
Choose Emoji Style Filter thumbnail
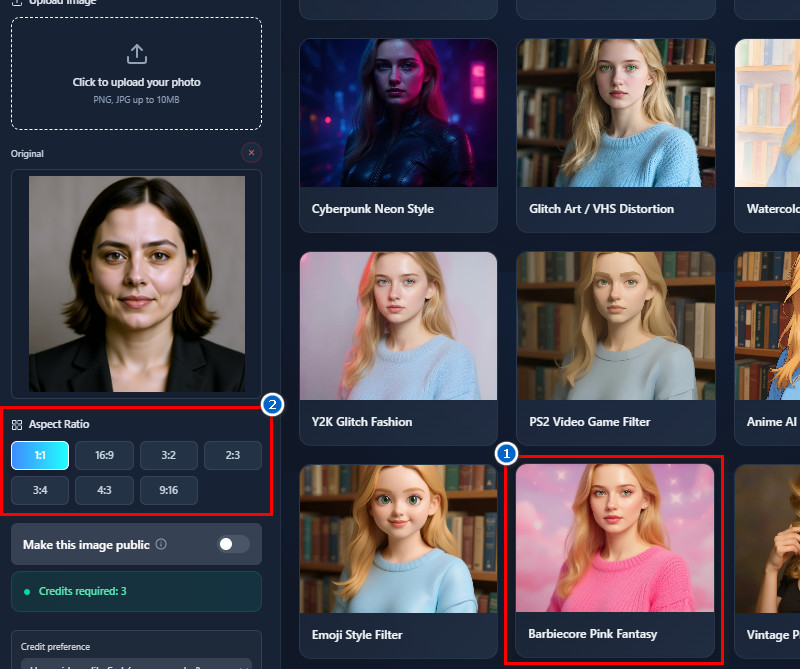pyautogui.click(x=398, y=539)
